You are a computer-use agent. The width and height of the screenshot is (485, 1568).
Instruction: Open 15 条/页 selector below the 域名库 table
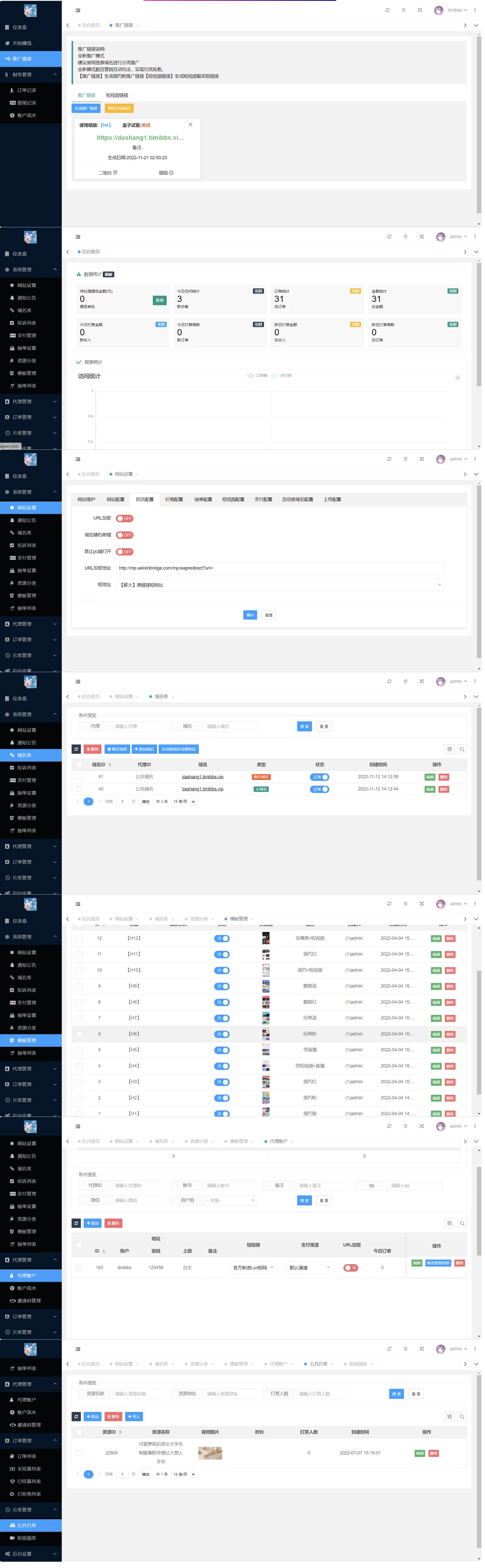[x=183, y=802]
